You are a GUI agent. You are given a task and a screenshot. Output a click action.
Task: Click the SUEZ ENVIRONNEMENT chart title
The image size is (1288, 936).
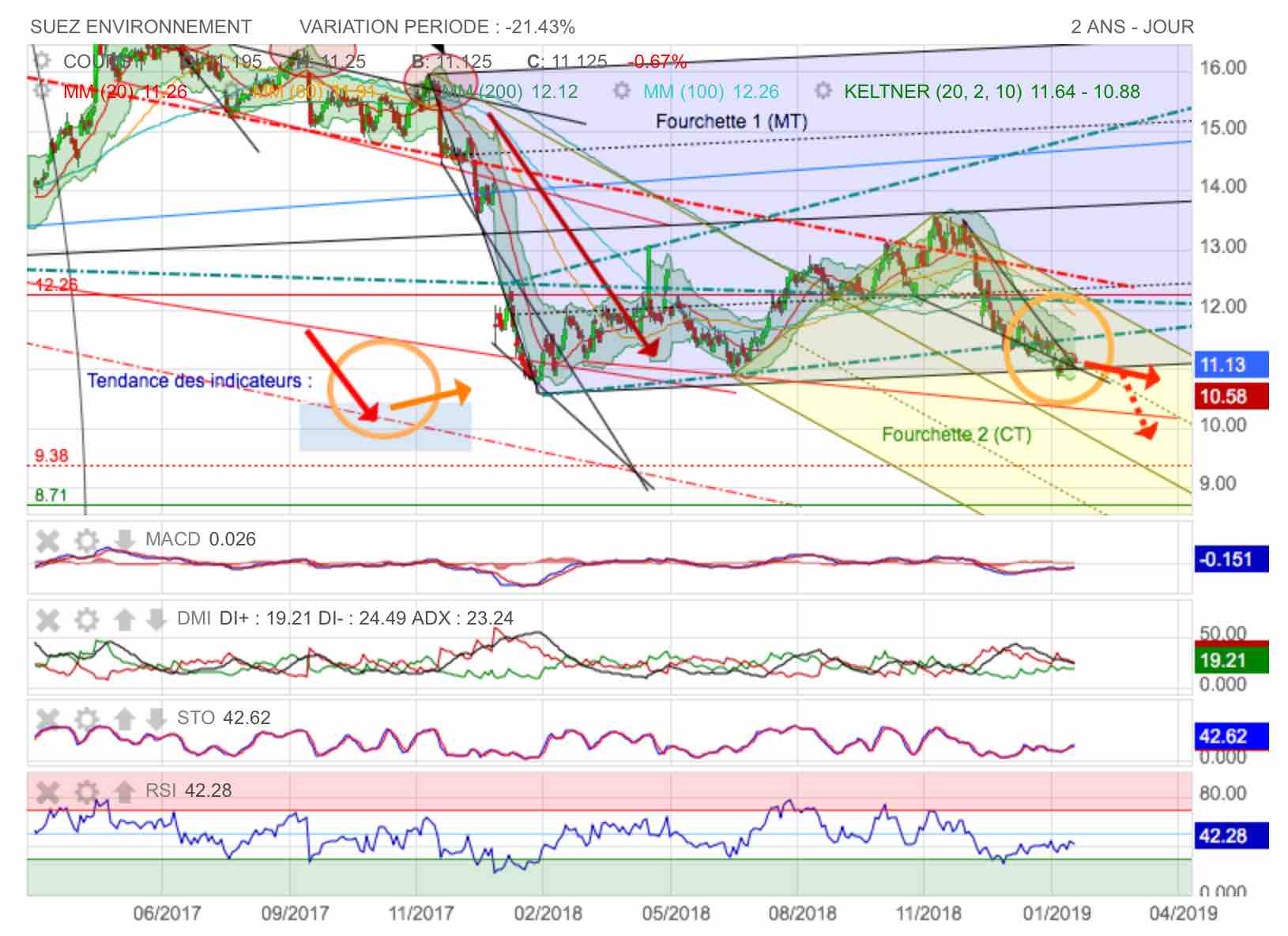[141, 27]
